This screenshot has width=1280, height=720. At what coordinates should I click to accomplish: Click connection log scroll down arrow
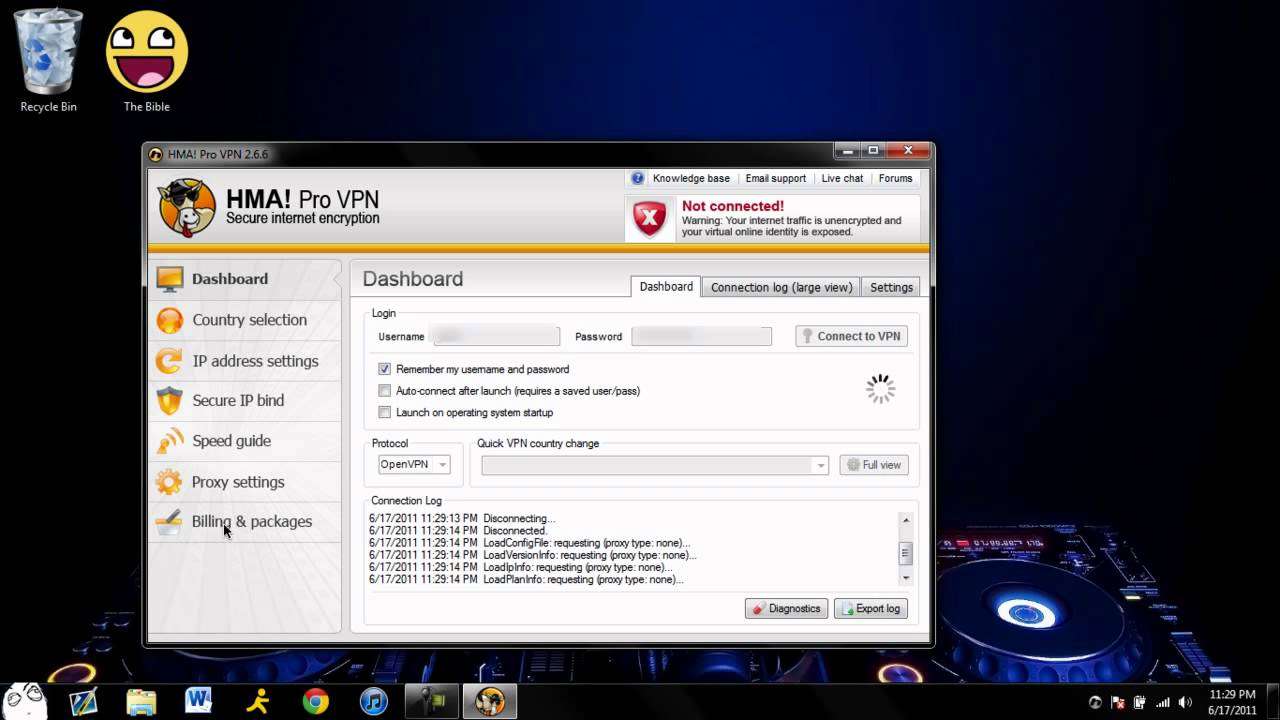pos(906,578)
